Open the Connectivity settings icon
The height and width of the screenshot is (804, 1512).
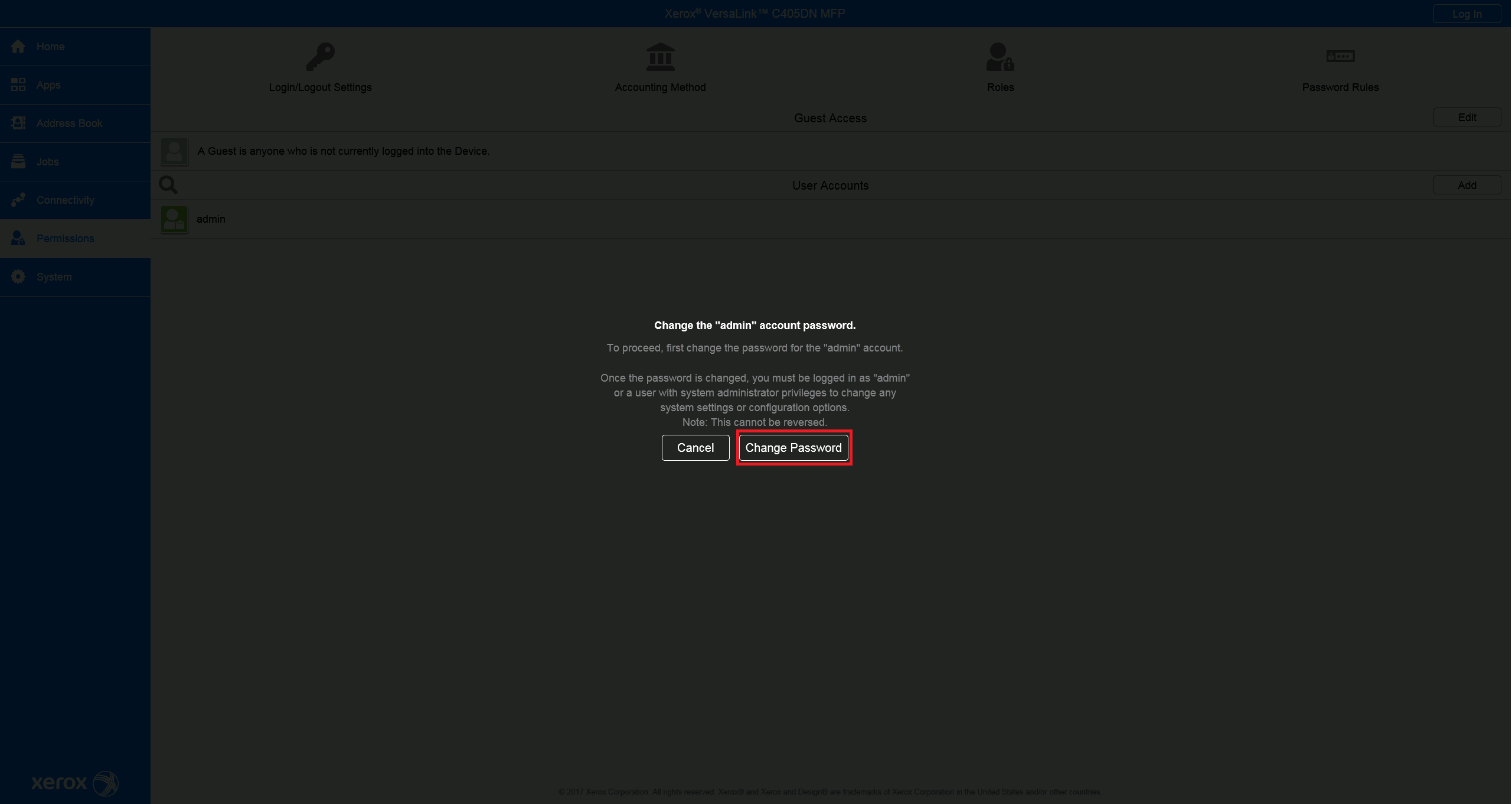point(18,200)
